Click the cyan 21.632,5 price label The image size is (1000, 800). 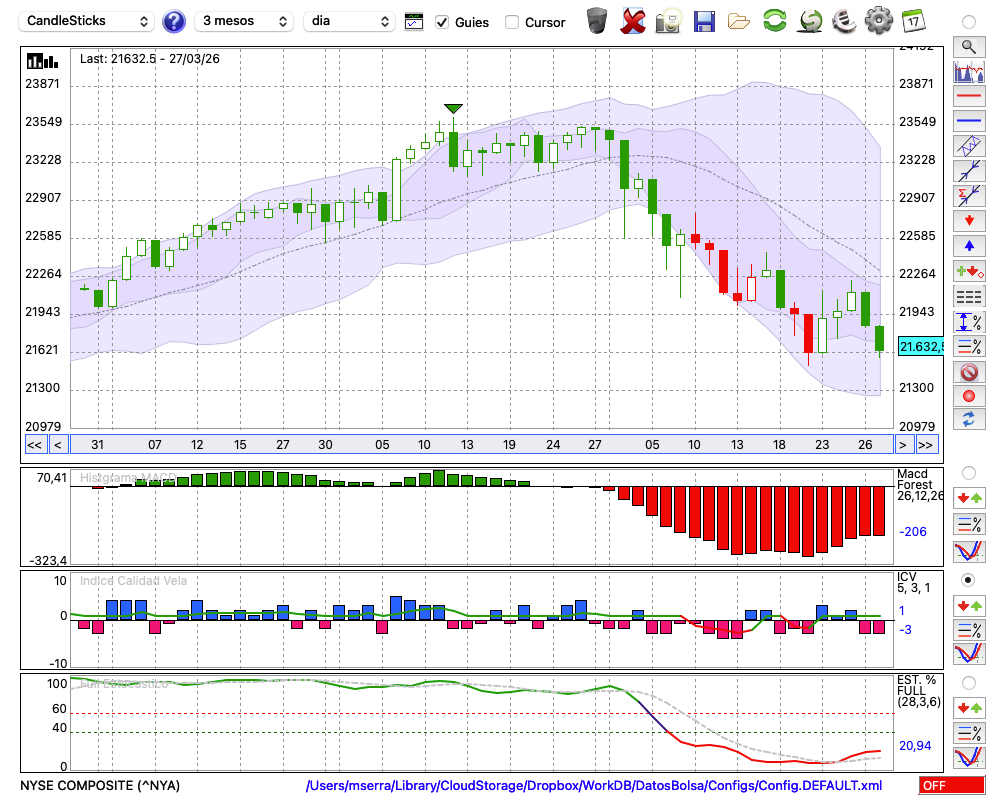pos(920,346)
